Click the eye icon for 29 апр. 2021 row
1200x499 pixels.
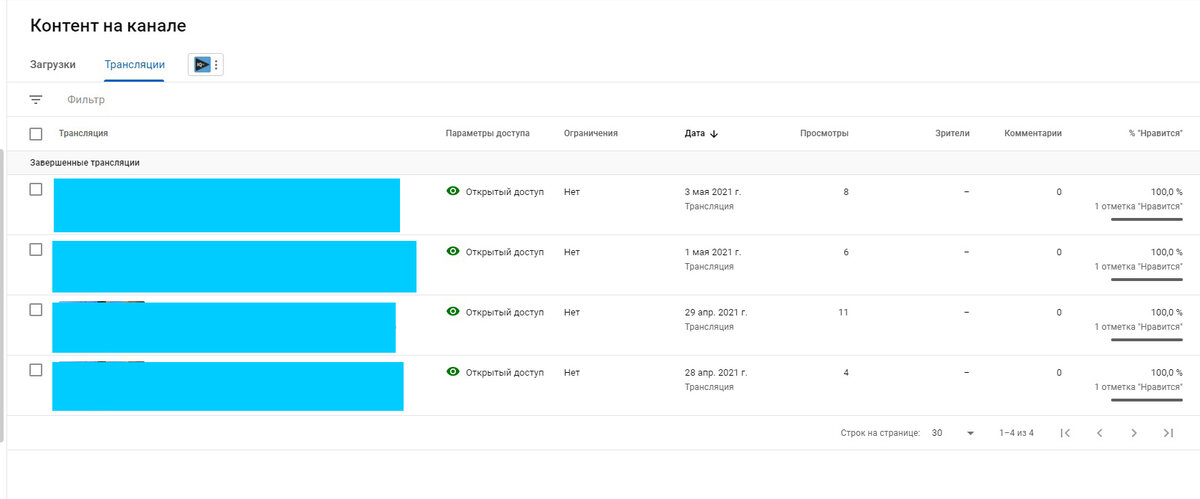coord(453,312)
